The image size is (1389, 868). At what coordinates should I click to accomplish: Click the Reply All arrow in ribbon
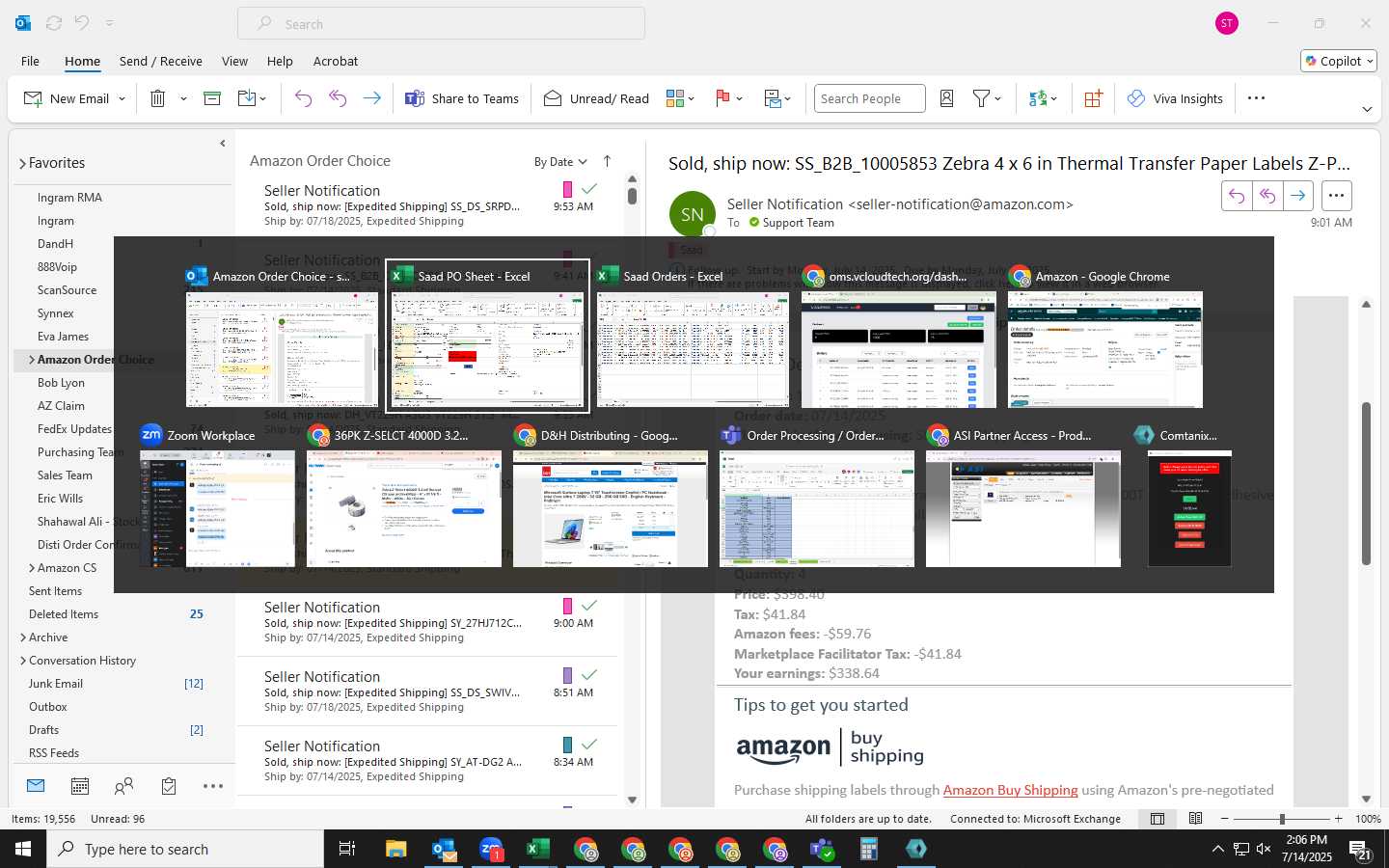point(338,98)
